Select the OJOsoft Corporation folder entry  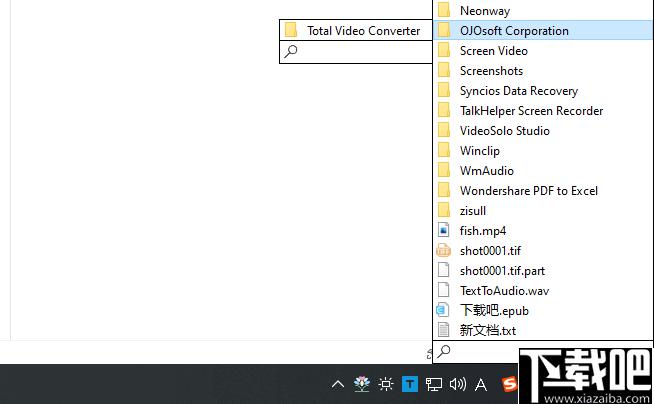point(543,30)
